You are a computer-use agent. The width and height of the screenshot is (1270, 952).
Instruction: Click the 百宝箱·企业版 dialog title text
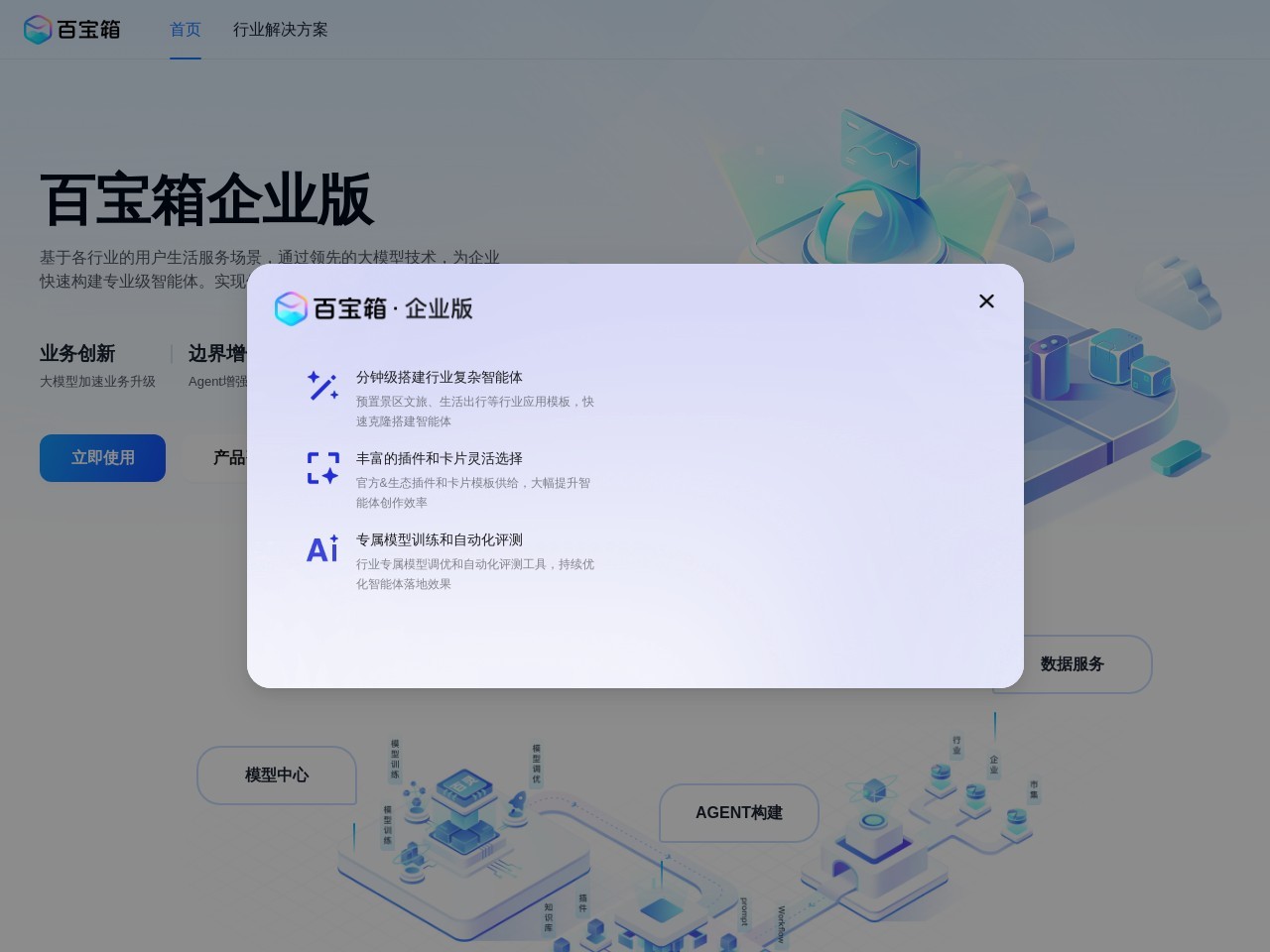[x=393, y=308]
